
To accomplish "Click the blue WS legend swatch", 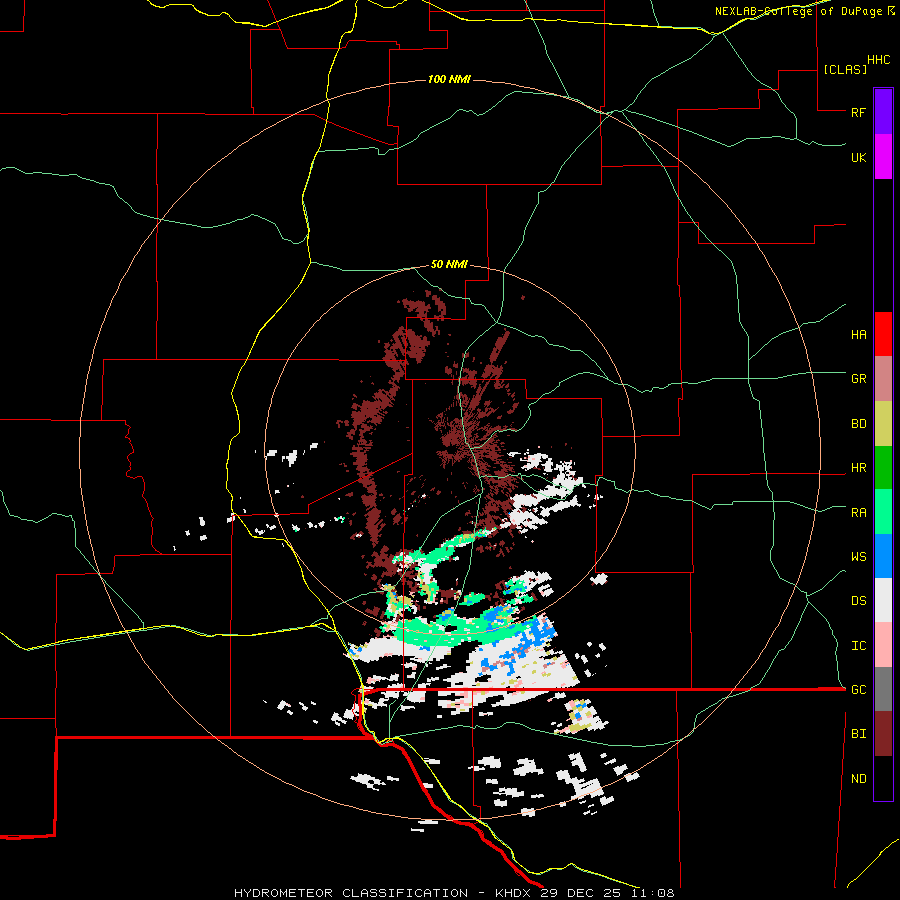I will (x=883, y=556).
